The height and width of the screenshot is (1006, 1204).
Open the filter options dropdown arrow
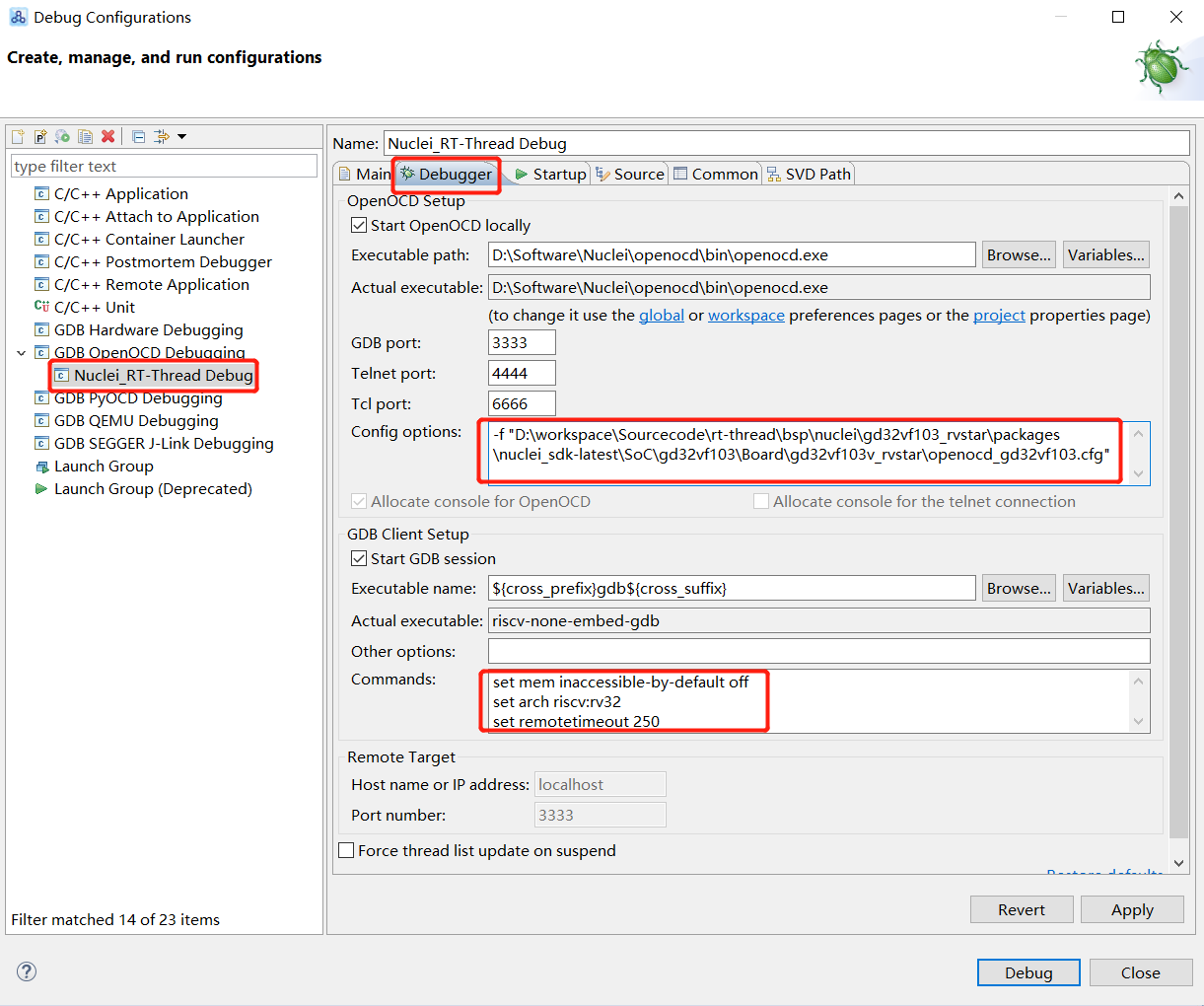pos(182,137)
